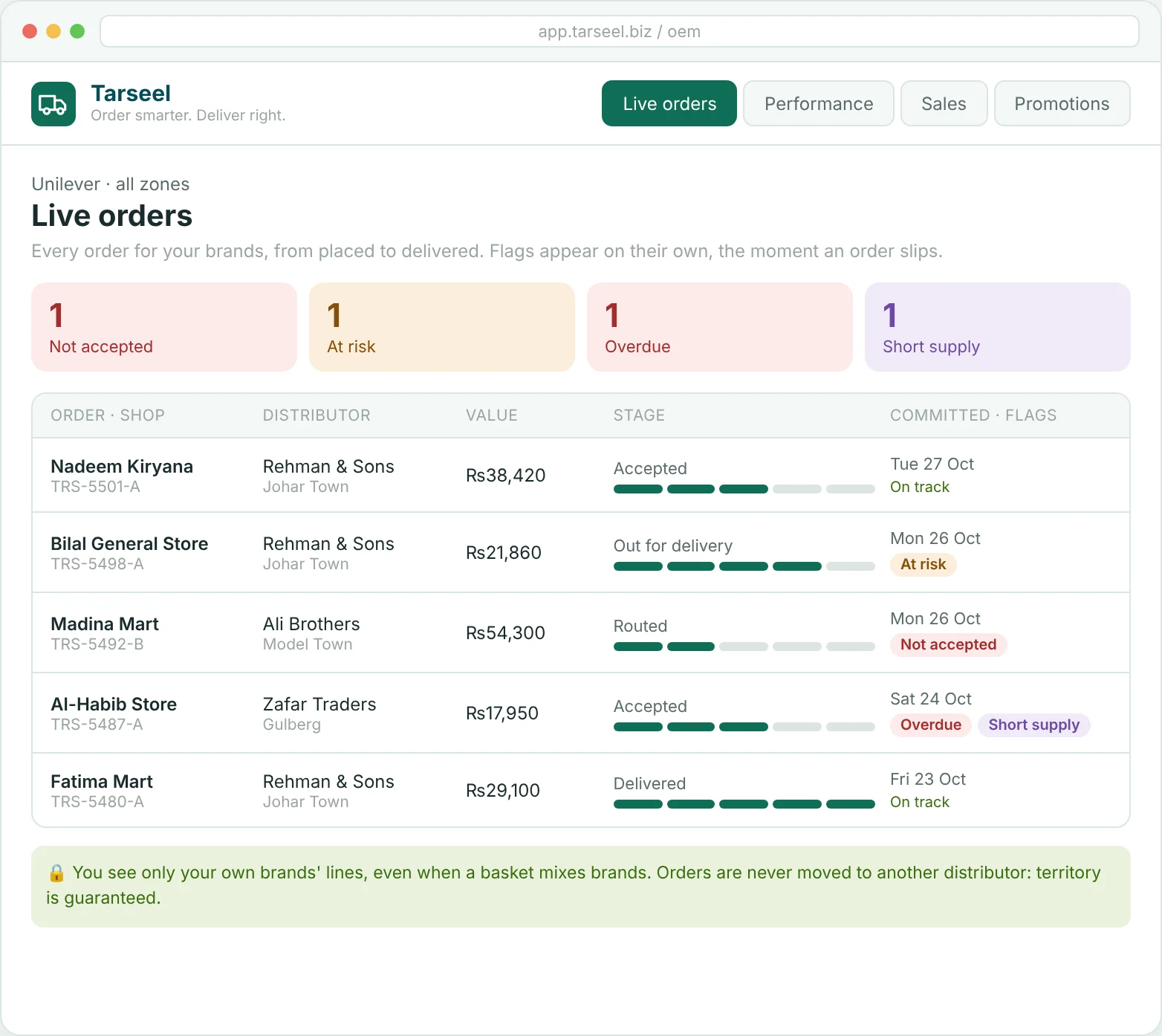Select the Overdue summary card
Viewport: 1162px width, 1036px height.
720,327
